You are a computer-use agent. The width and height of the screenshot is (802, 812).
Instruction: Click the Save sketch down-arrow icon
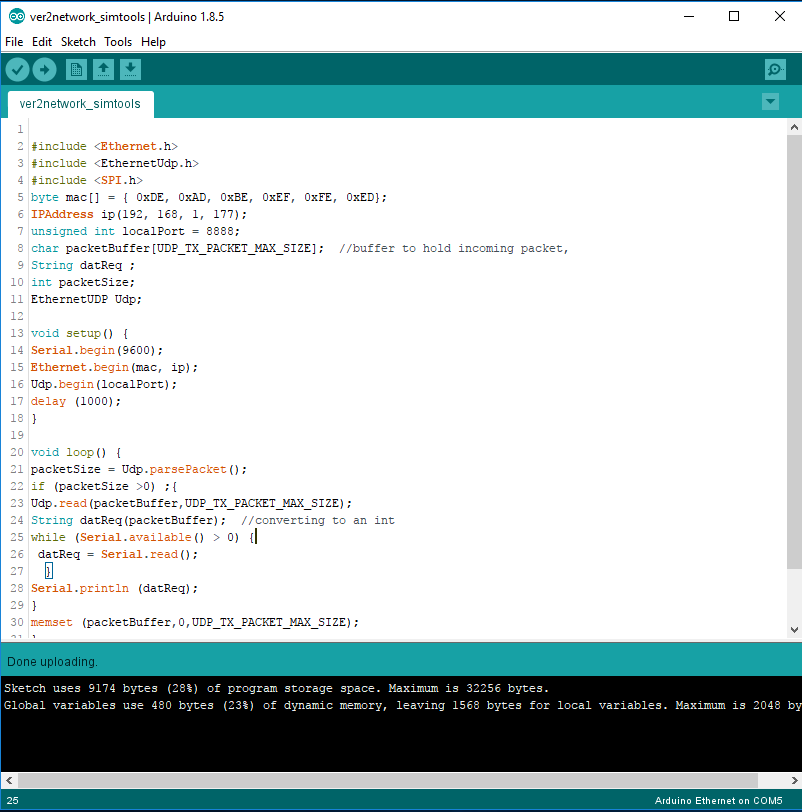pos(130,69)
